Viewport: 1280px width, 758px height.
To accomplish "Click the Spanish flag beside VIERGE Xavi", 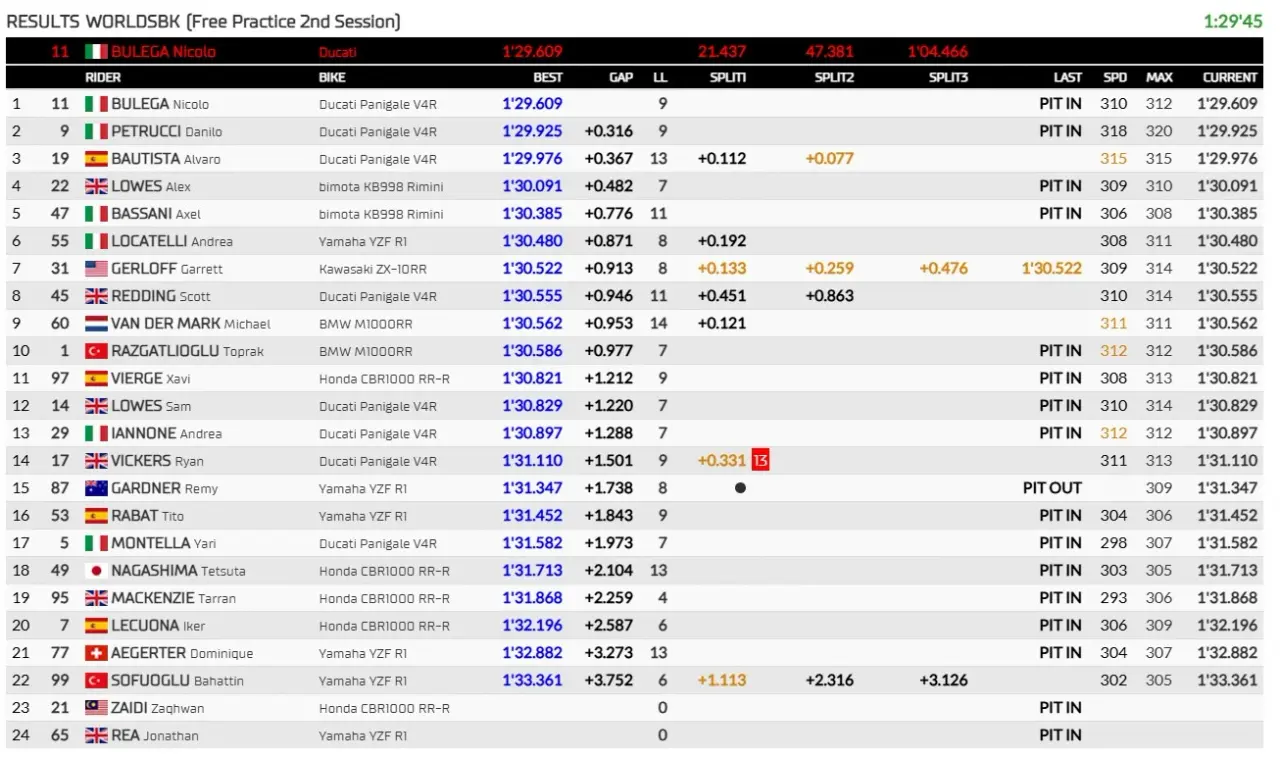I will tap(96, 379).
